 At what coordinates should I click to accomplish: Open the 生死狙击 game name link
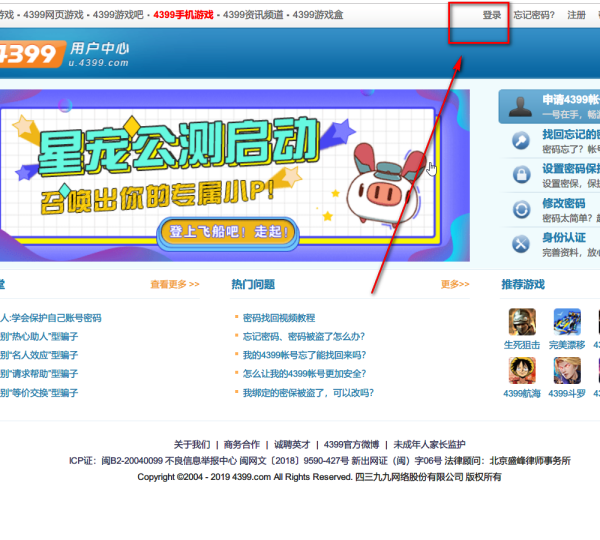coord(522,345)
